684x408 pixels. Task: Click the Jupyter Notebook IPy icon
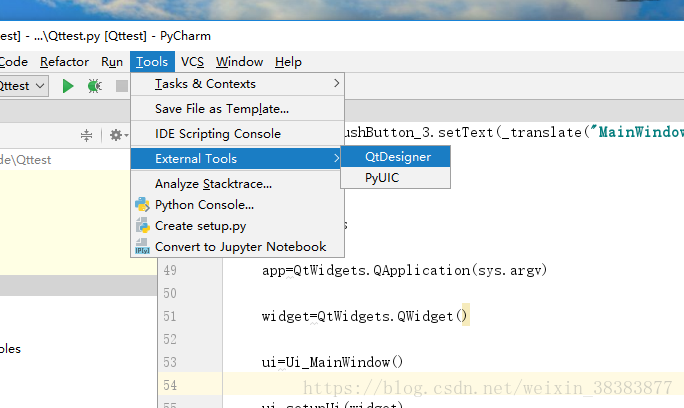click(142, 247)
